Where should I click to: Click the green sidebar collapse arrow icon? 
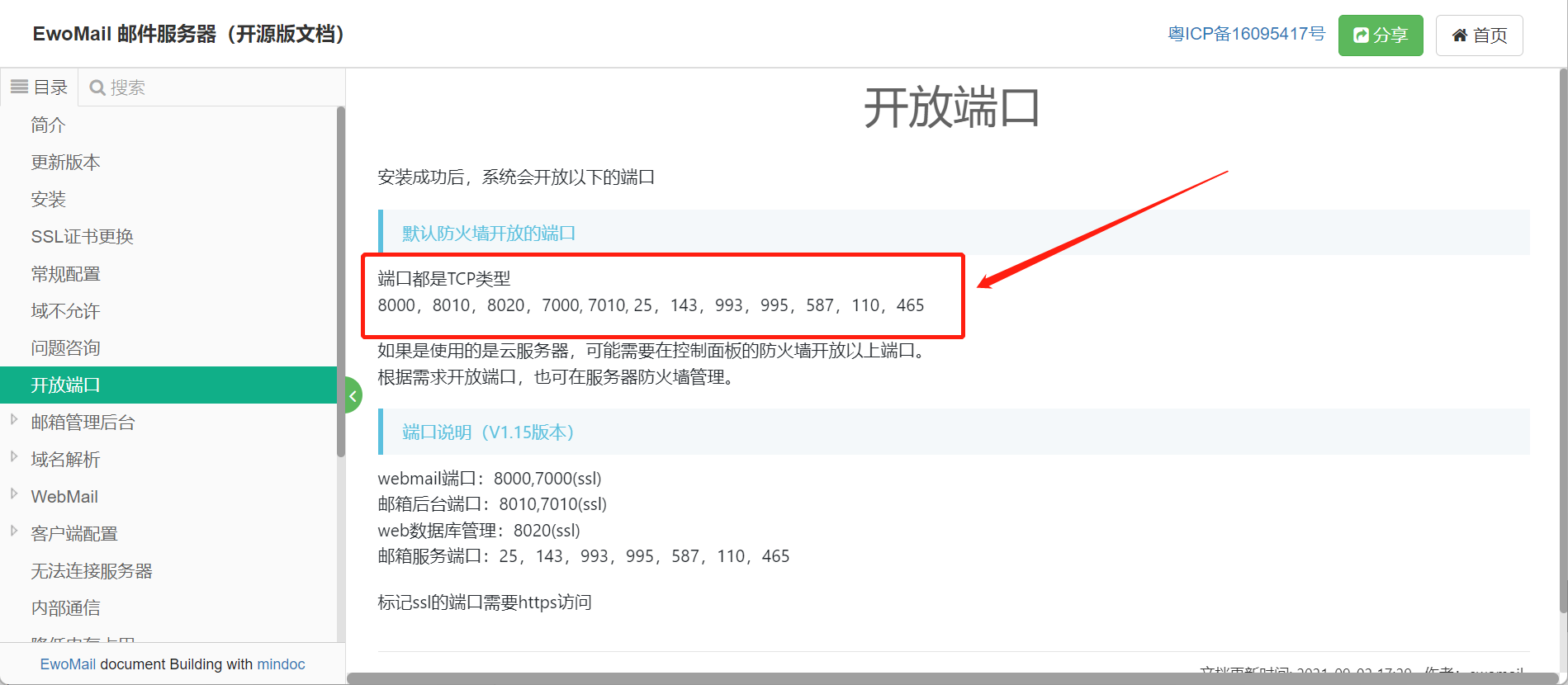point(353,395)
